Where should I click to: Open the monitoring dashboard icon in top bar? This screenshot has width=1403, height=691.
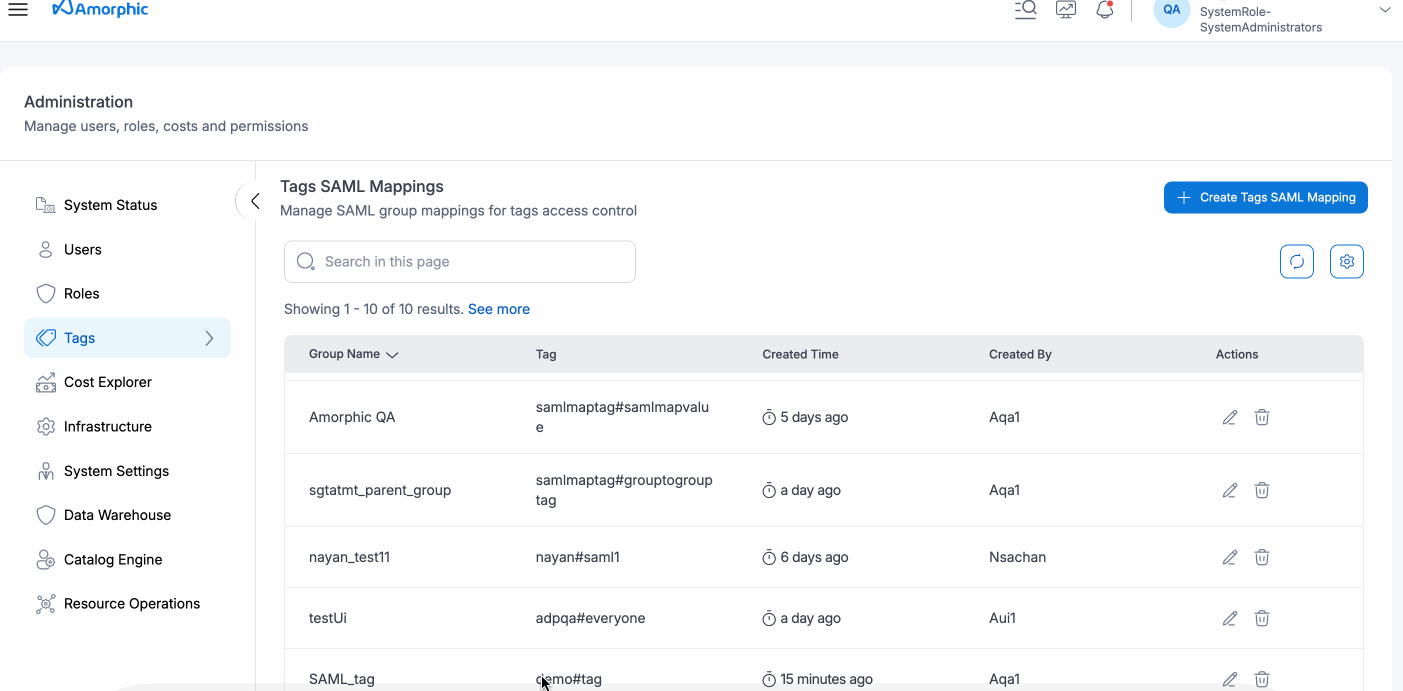pyautogui.click(x=1065, y=9)
